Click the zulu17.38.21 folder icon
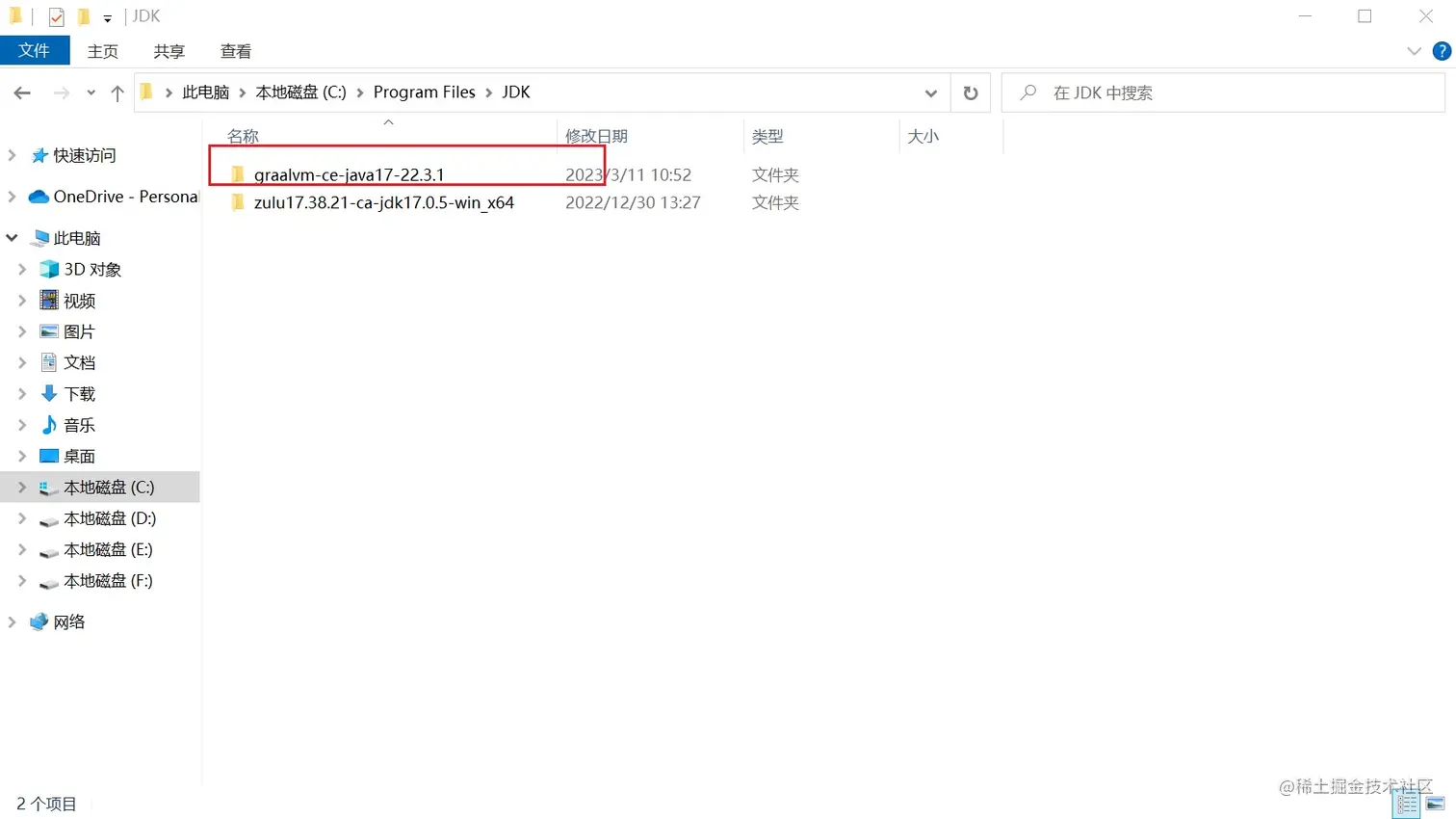 tap(238, 202)
